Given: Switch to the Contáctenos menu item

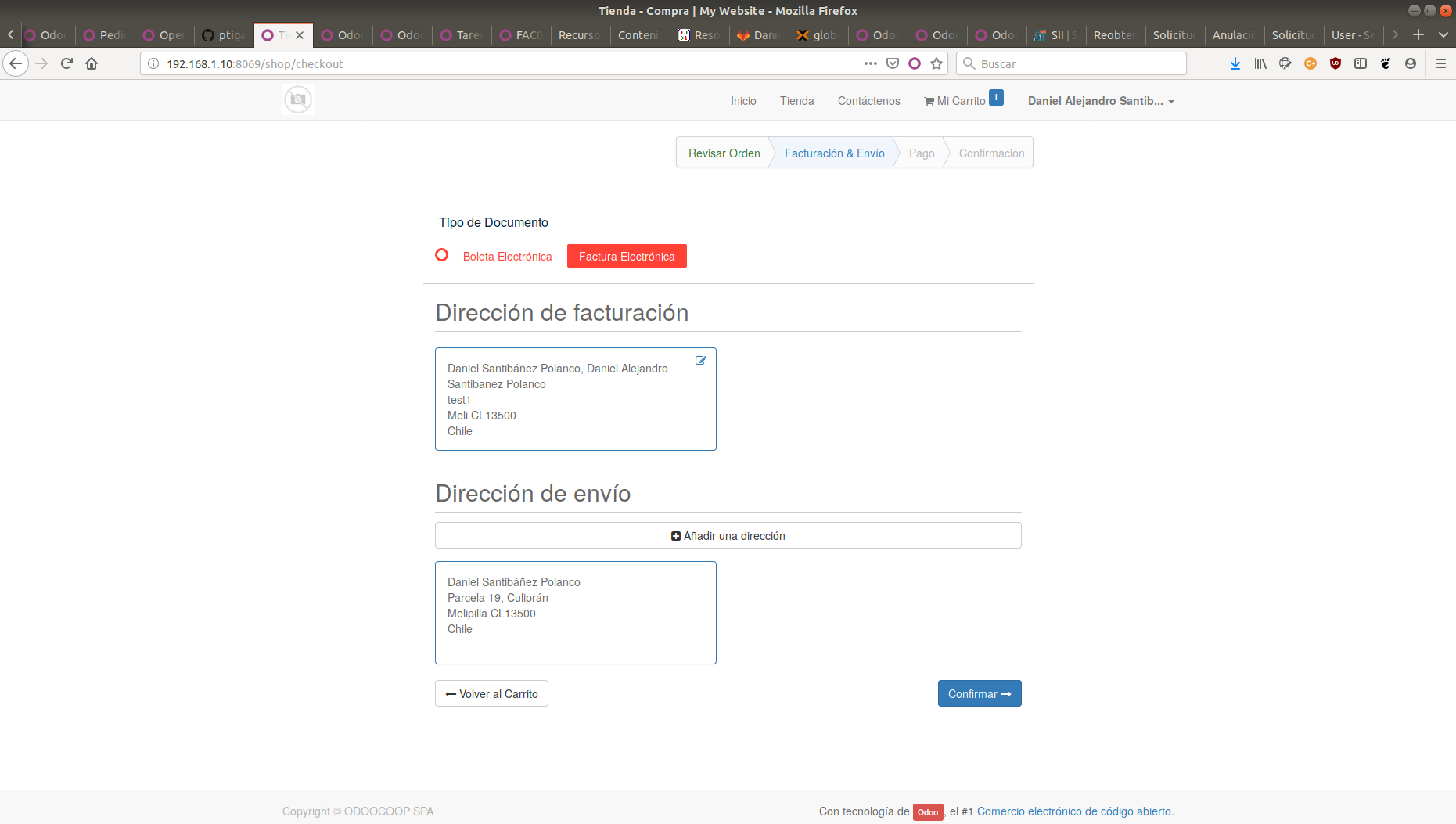Looking at the screenshot, I should click(868, 100).
